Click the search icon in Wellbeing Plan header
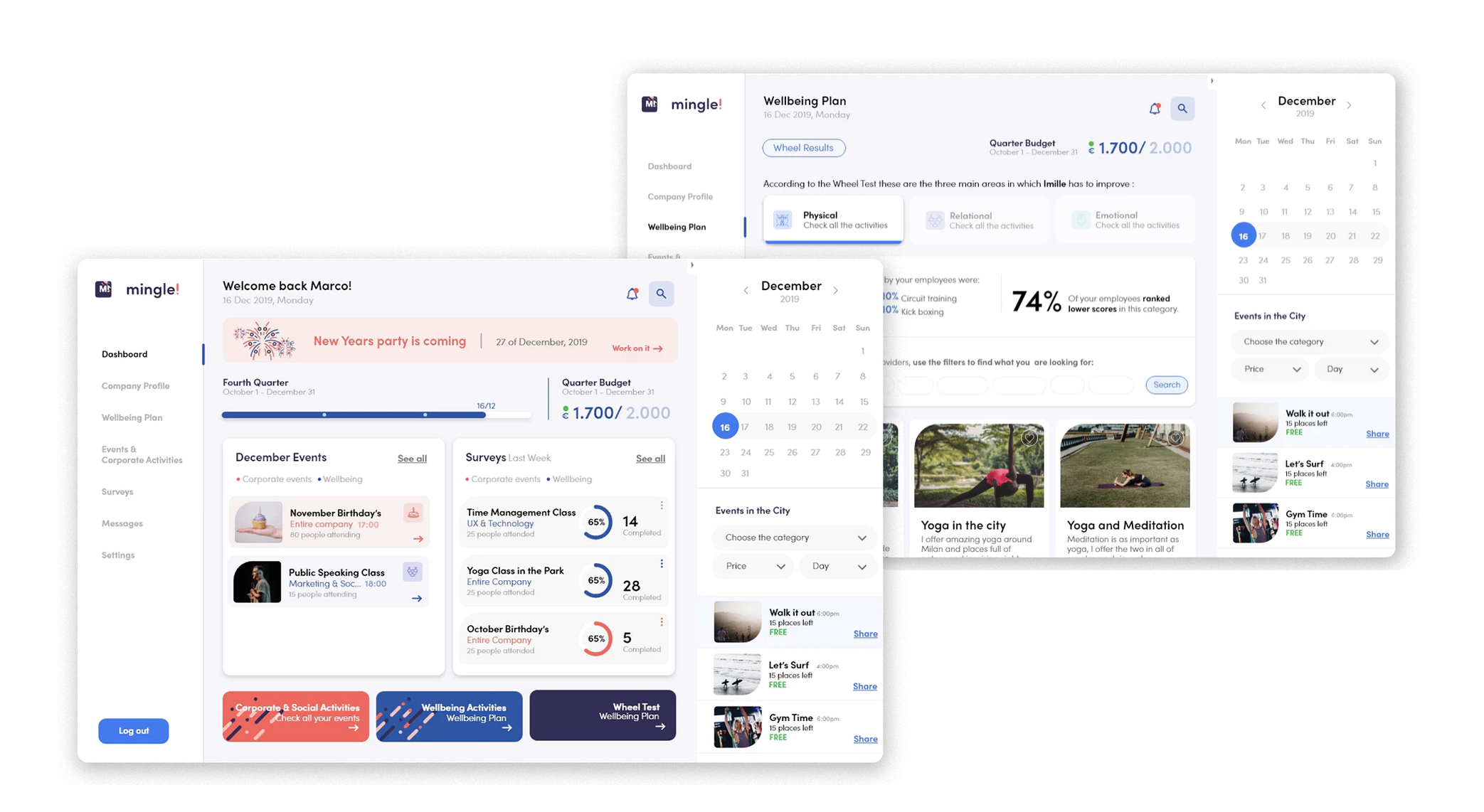Screen dimensions: 1484x812 1182,109
